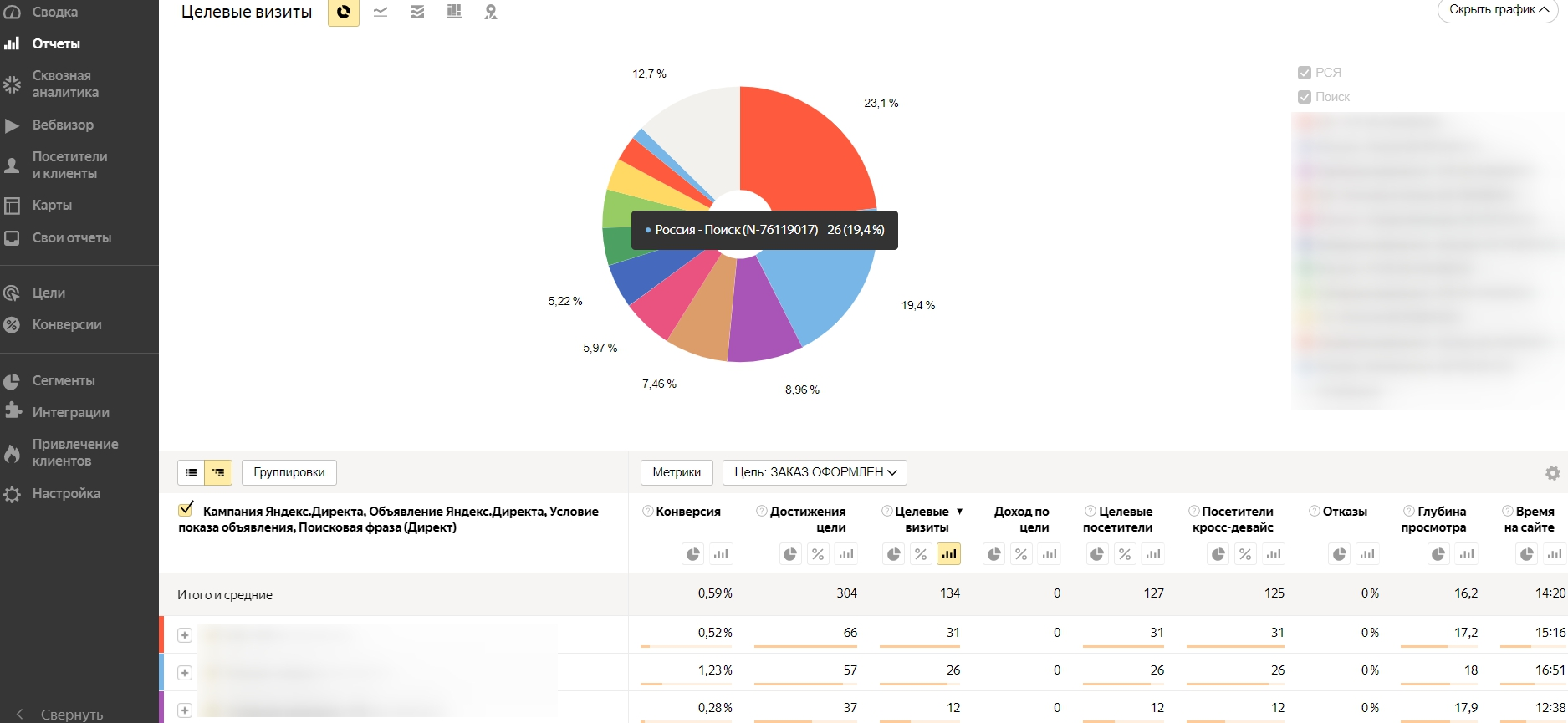The image size is (1568, 723).
Task: Collapse sidebar with Свернуть
Action: [x=60, y=715]
